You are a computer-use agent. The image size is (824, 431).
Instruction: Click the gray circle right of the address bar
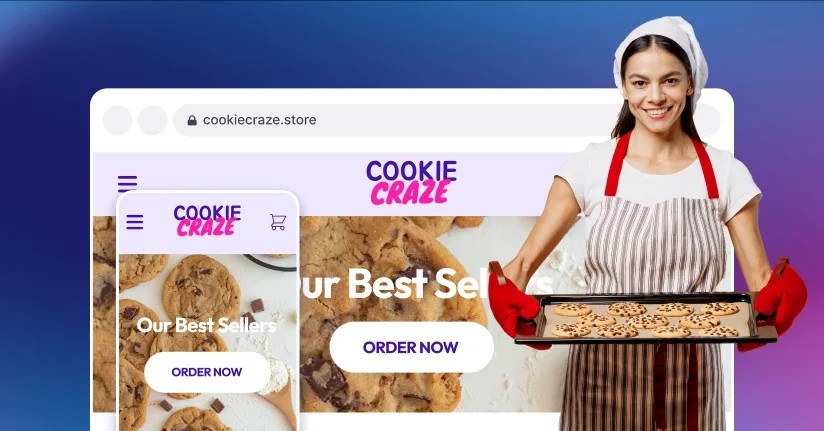[707, 120]
